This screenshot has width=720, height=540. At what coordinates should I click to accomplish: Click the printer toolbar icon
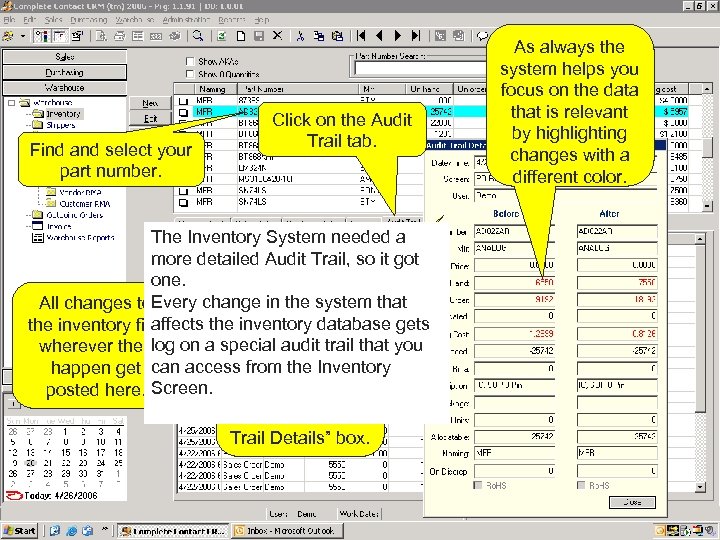tap(119, 36)
